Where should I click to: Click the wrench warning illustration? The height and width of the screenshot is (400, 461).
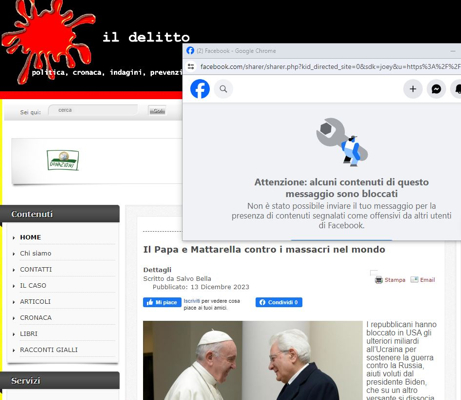coord(342,142)
